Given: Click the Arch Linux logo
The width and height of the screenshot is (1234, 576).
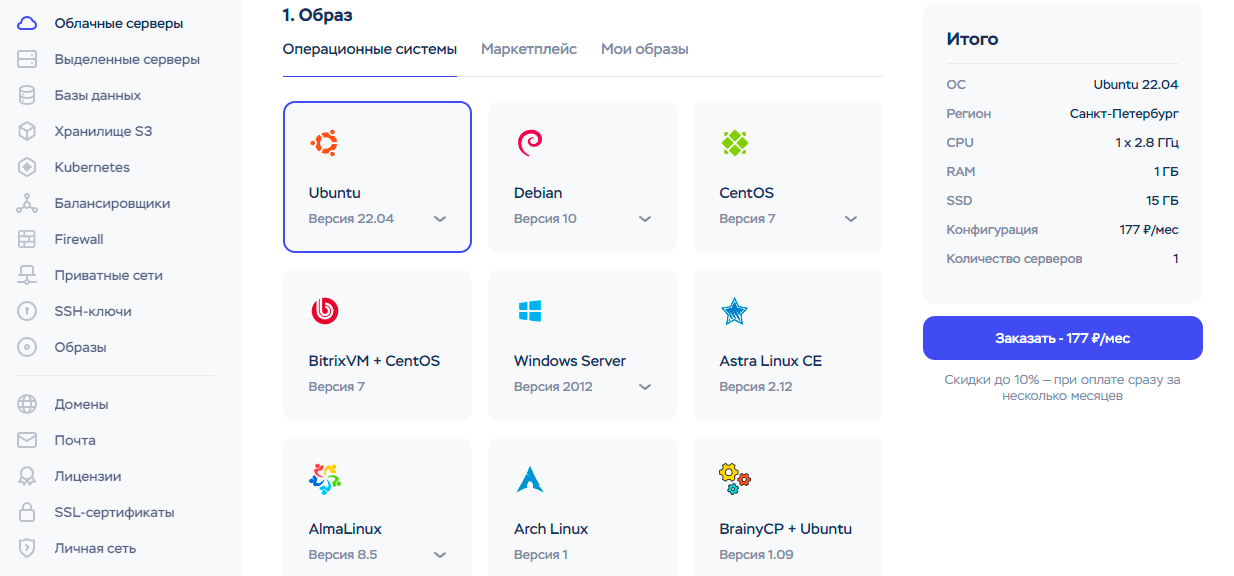Looking at the screenshot, I should [529, 479].
